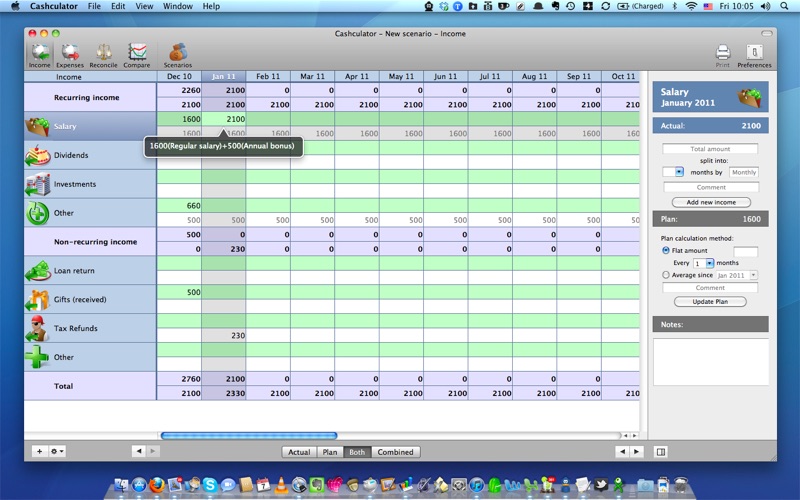Expand the Every months interval dropdown
The height and width of the screenshot is (500, 800).
709,263
